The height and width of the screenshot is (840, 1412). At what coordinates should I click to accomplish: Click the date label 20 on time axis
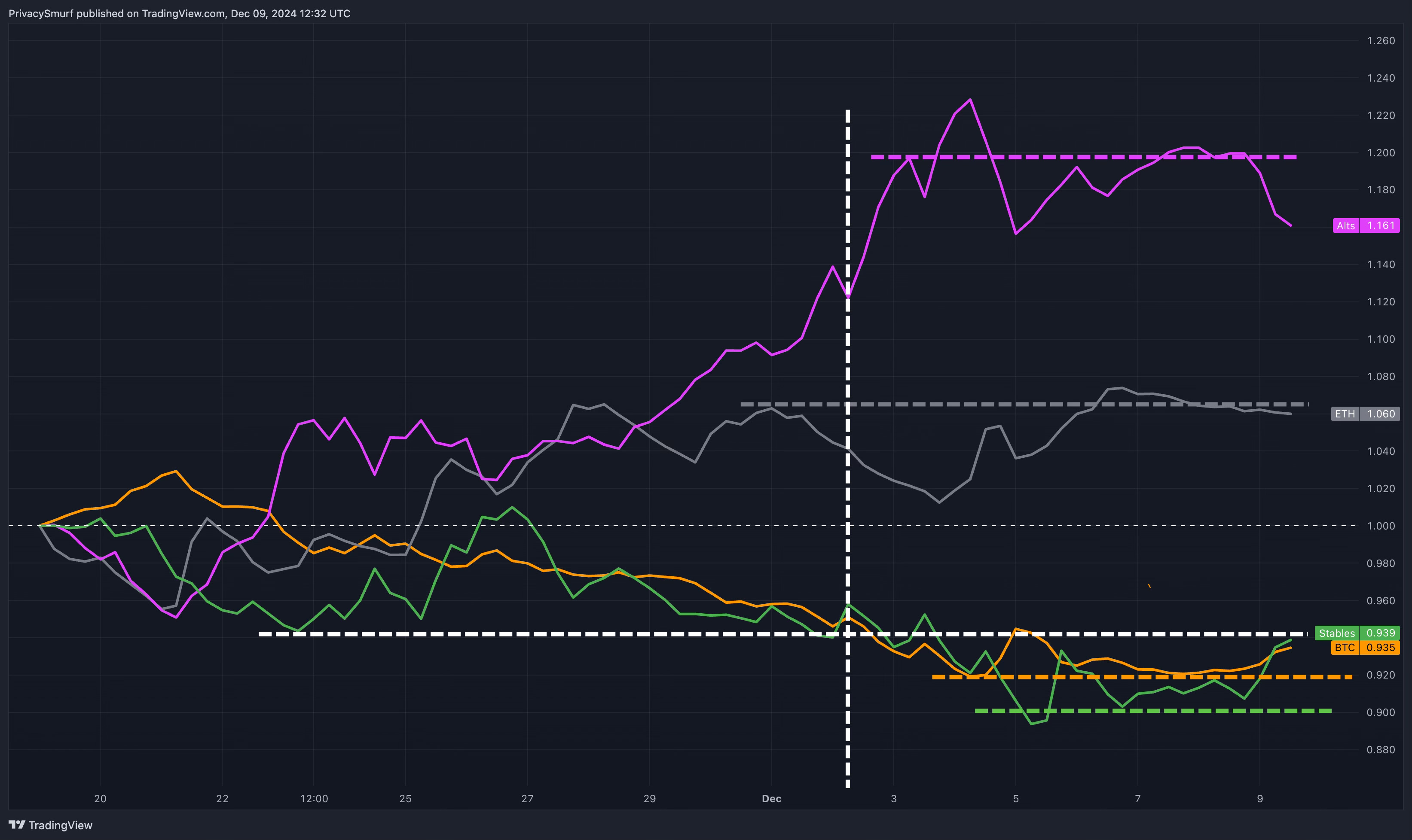click(x=100, y=799)
